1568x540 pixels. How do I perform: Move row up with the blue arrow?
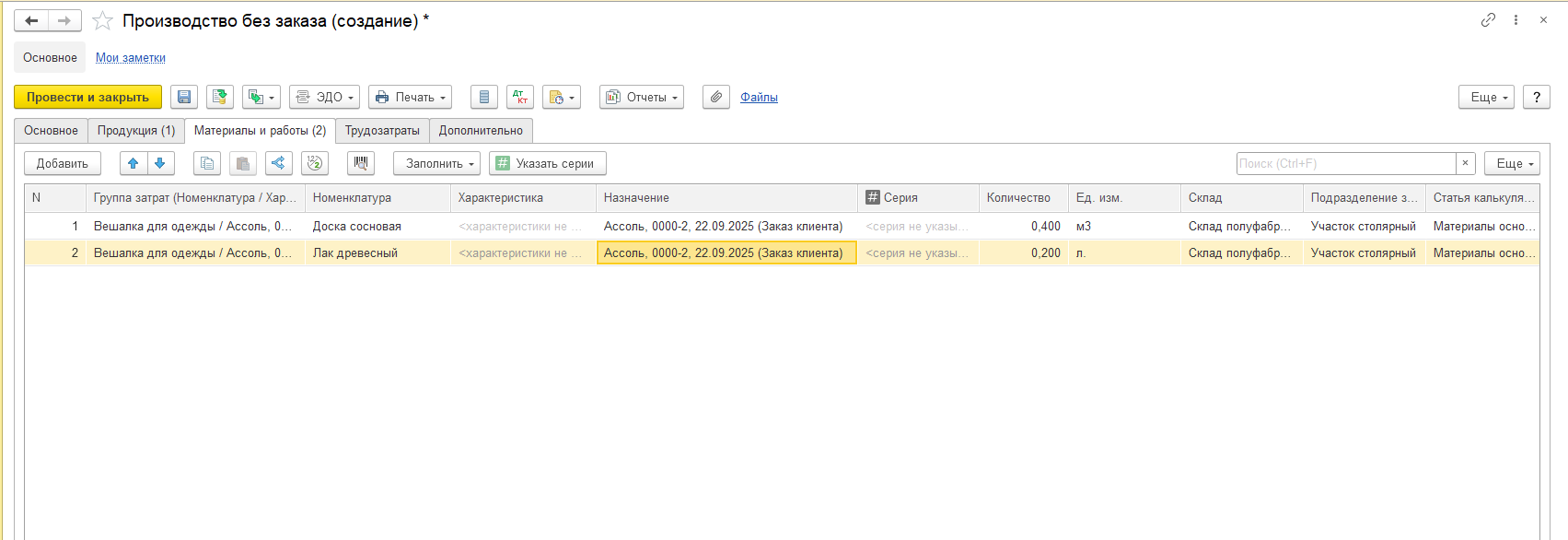134,163
